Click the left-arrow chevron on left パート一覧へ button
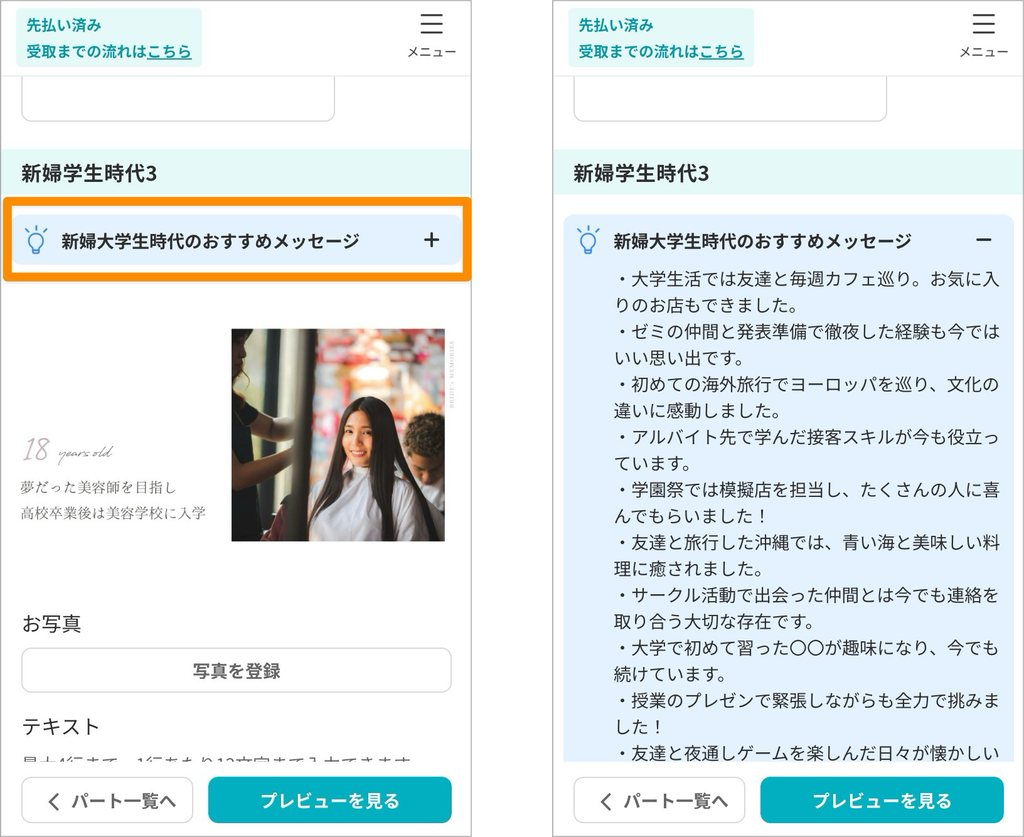1024x837 pixels. point(54,801)
